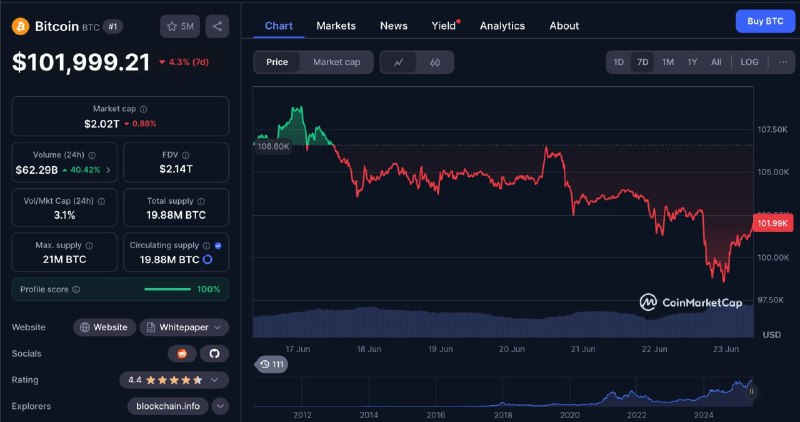
Task: Toggle chart to Price view
Action: [277, 62]
